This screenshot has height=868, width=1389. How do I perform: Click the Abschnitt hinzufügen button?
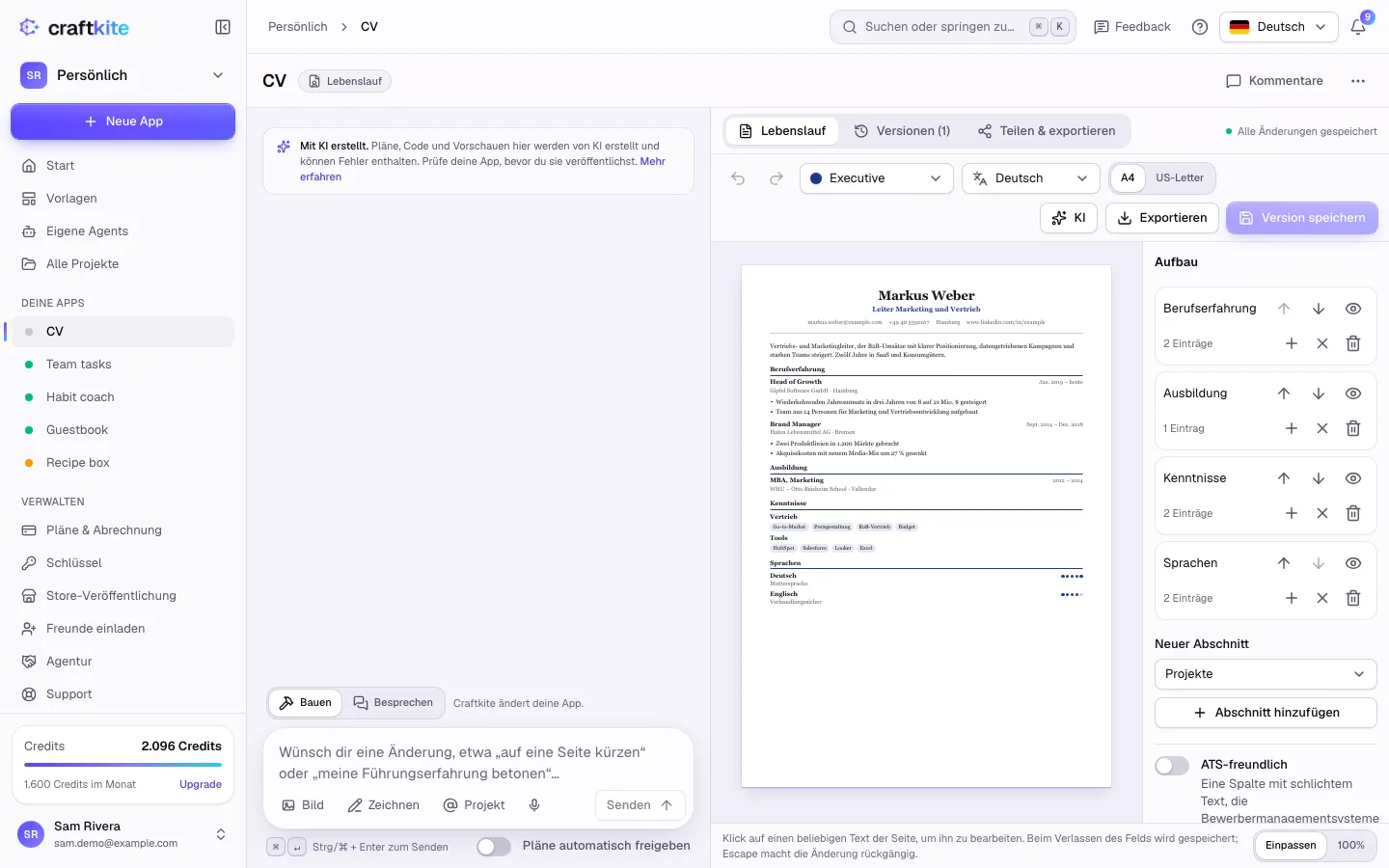coord(1266,713)
